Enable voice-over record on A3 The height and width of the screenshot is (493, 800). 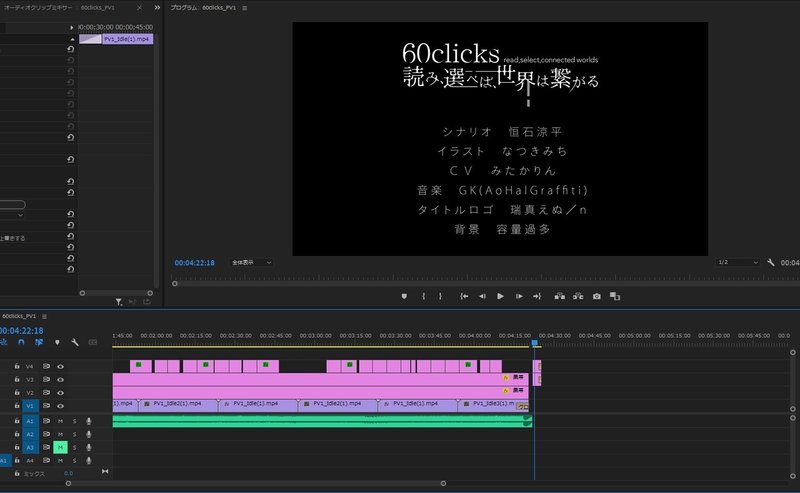point(89,448)
